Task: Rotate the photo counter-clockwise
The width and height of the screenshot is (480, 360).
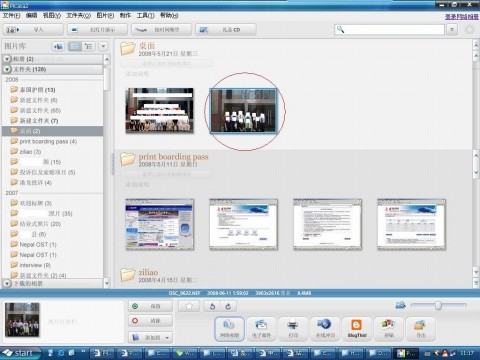Action: 212,306
